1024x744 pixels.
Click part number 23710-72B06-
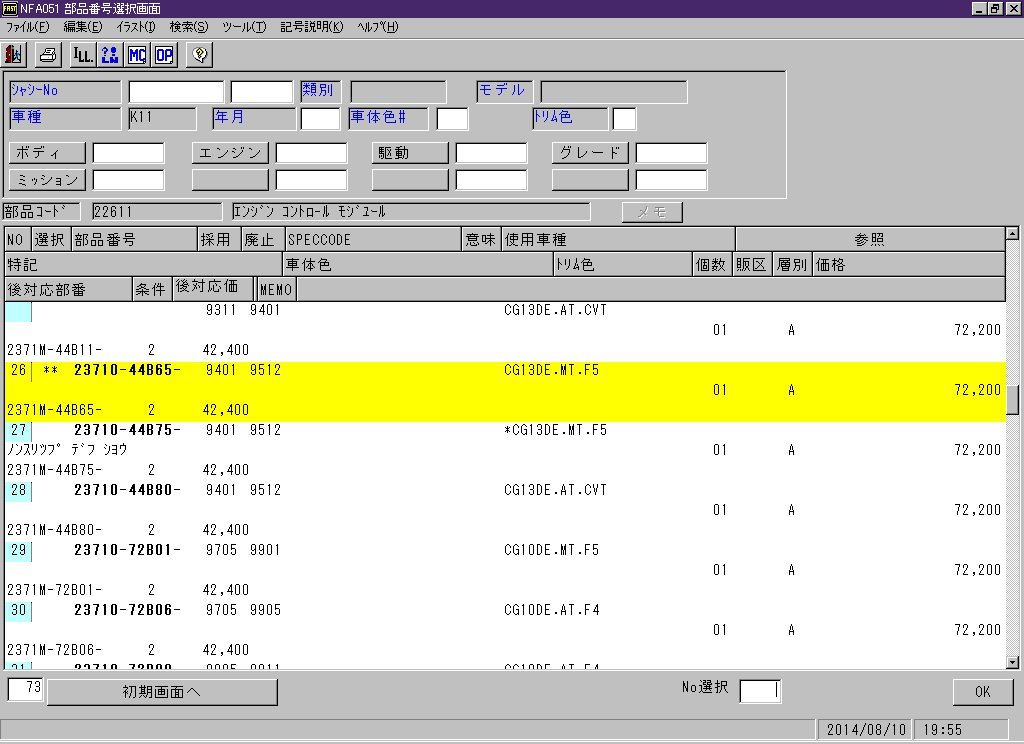pyautogui.click(x=127, y=611)
